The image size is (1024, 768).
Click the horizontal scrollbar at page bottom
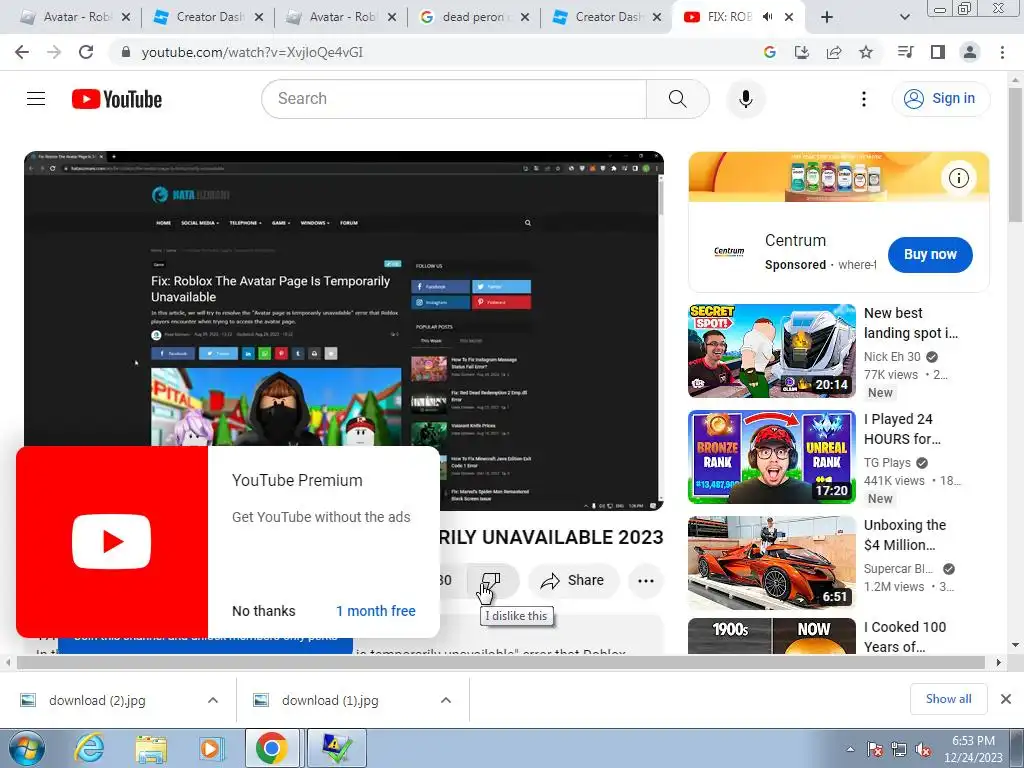coord(501,662)
